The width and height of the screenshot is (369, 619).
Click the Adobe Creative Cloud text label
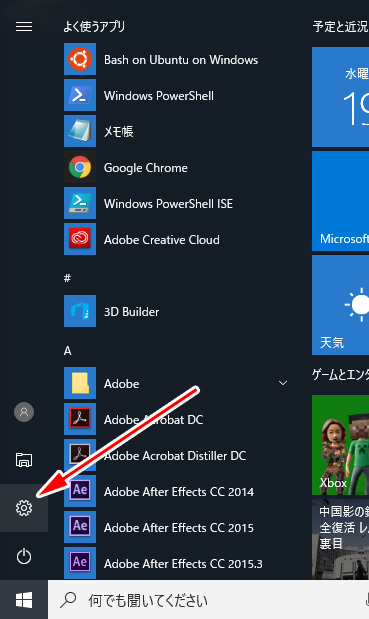pyautogui.click(x=161, y=240)
